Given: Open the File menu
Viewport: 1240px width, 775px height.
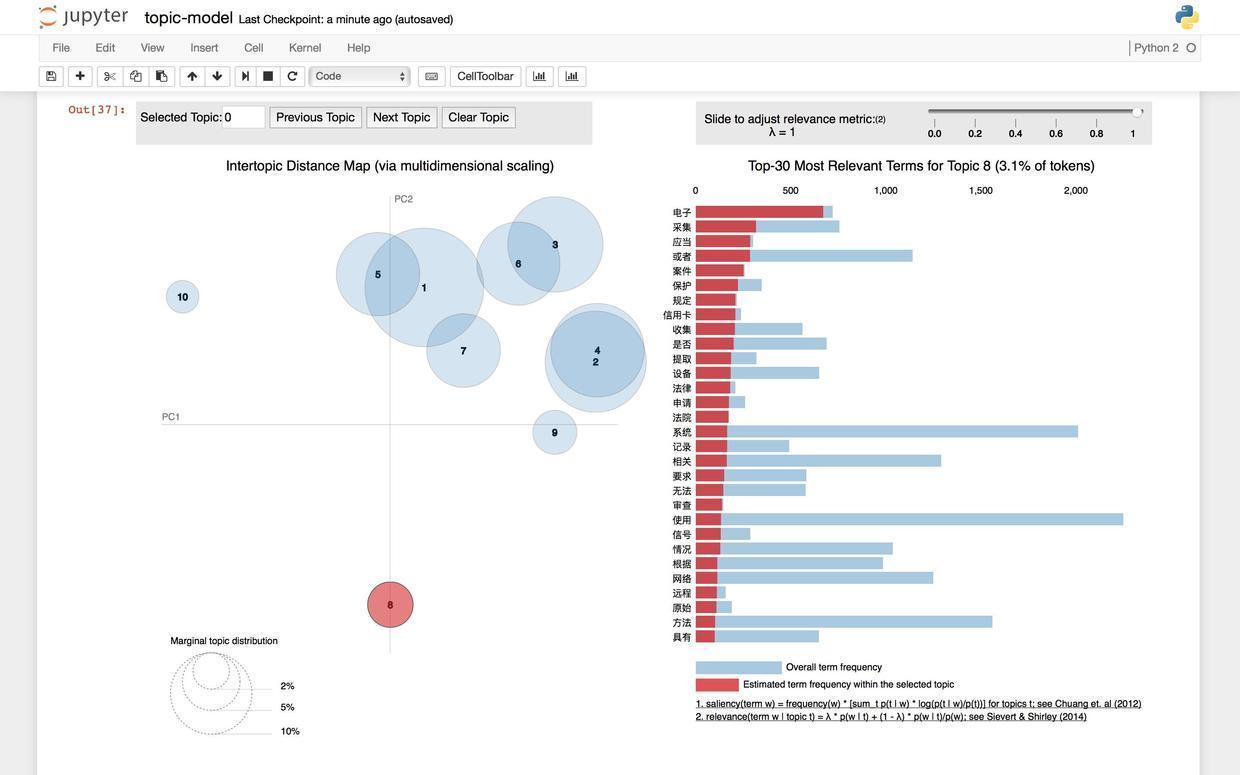Looking at the screenshot, I should pyautogui.click(x=61, y=48).
